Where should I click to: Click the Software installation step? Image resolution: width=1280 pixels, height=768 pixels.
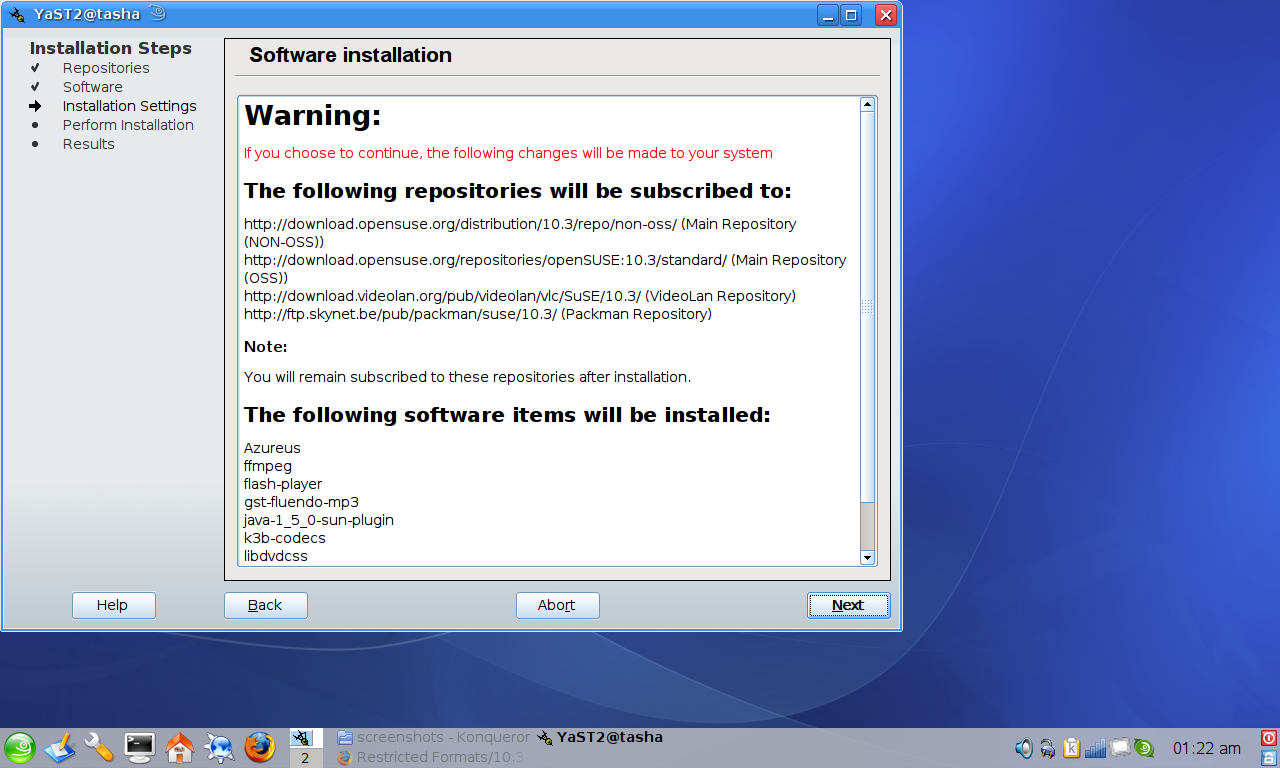[92, 87]
